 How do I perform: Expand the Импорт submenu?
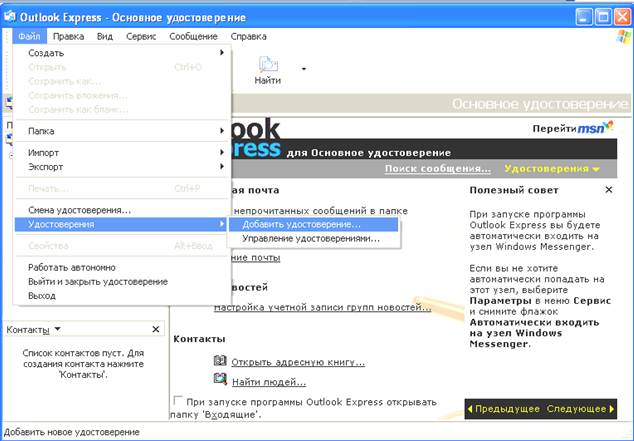(x=121, y=153)
